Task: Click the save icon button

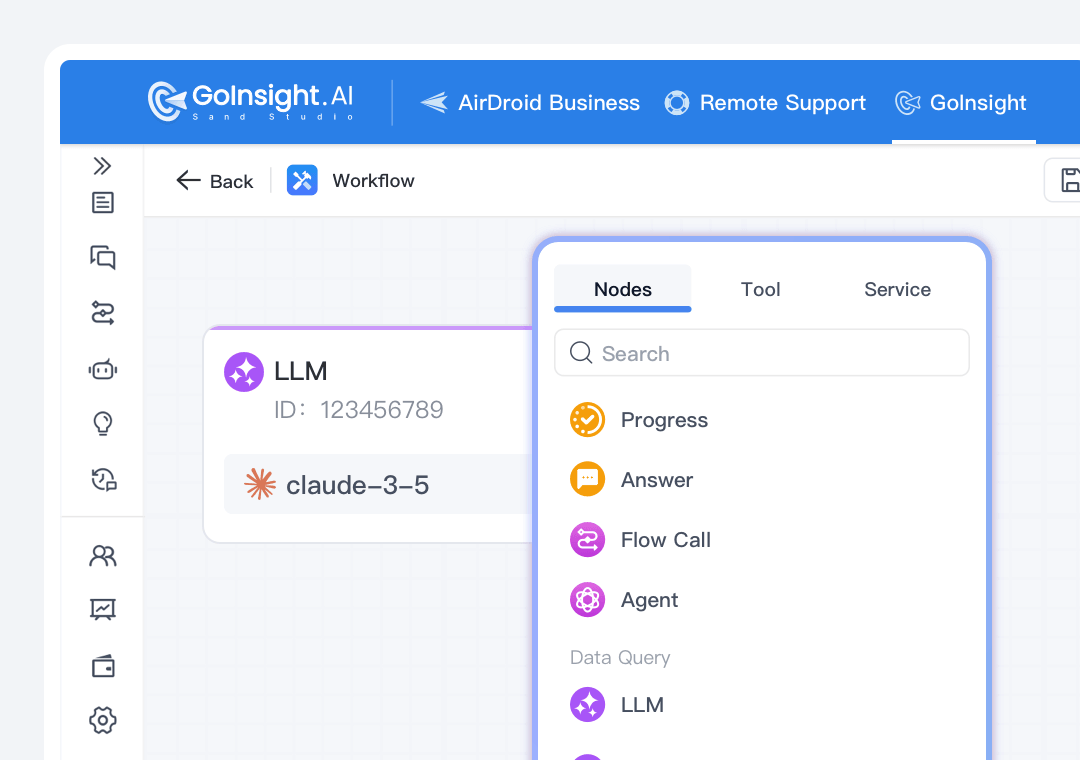Action: point(1068,181)
